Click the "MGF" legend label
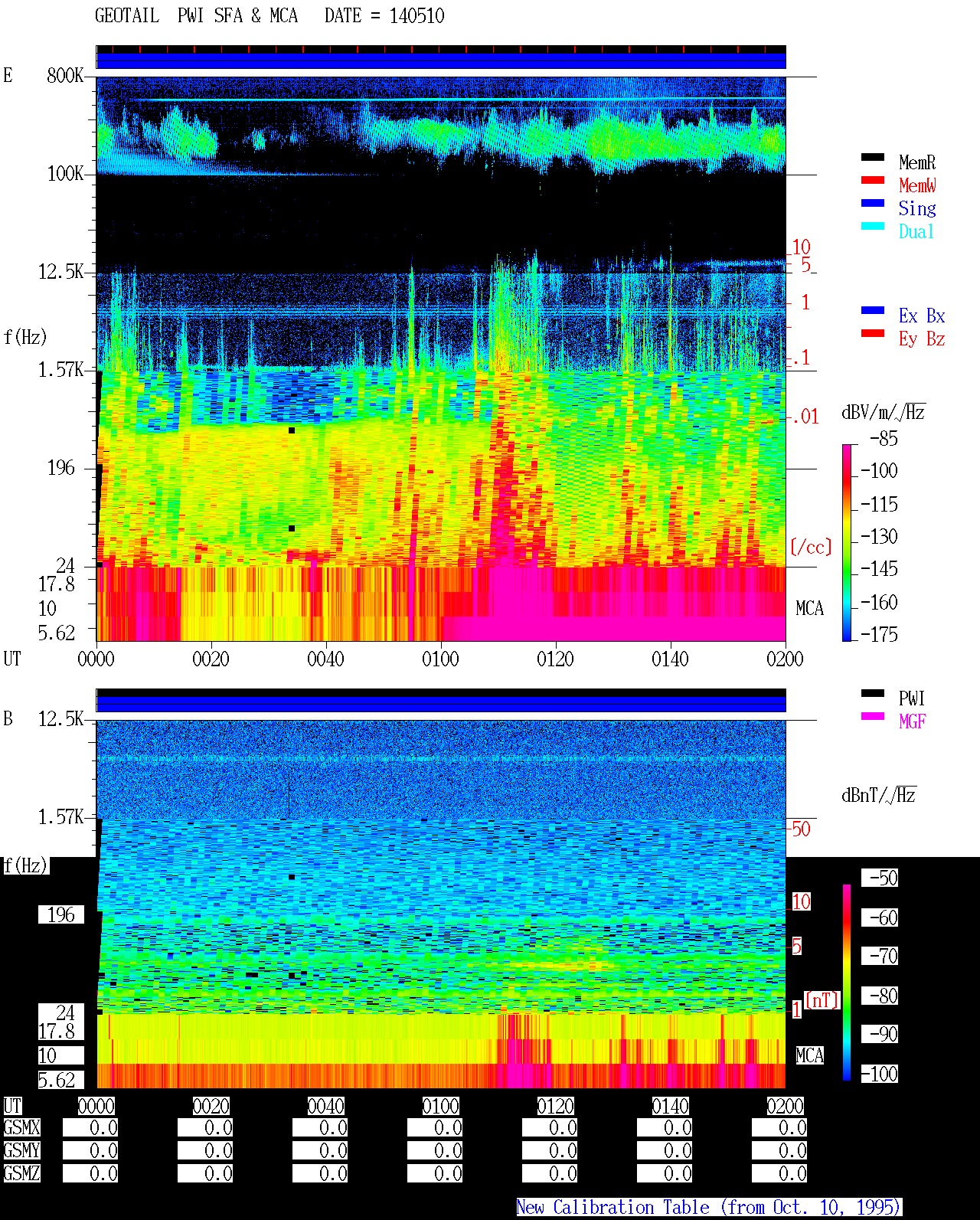The height and width of the screenshot is (1220, 980). (x=913, y=721)
